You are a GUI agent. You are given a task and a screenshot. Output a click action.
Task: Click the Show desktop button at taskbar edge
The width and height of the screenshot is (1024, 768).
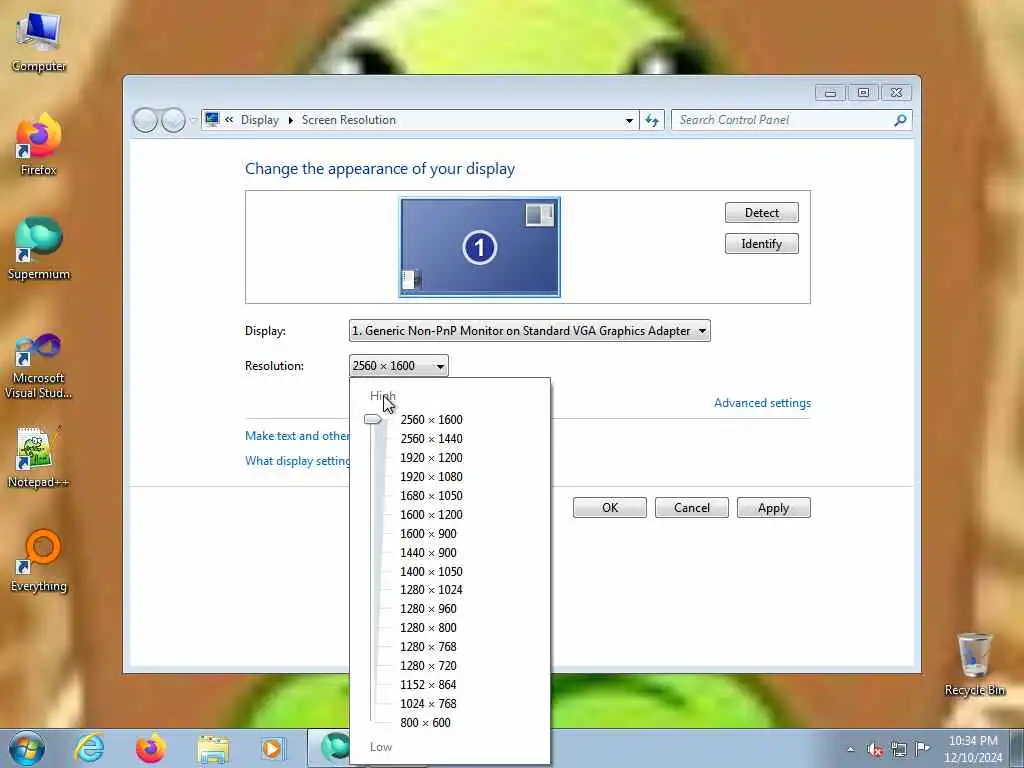(x=1017, y=748)
